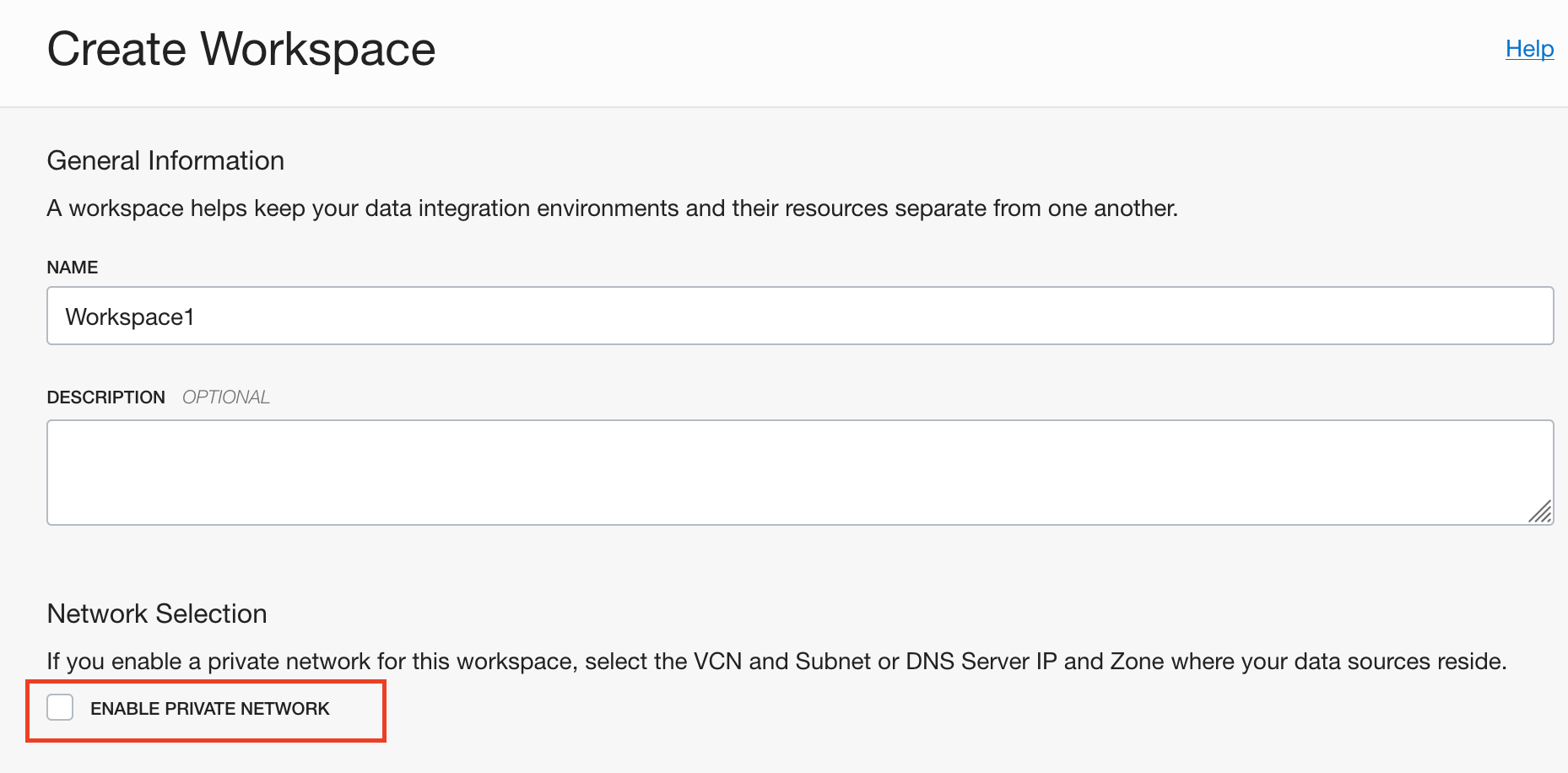The image size is (1568, 773).
Task: Focus the Name input field
Action: point(800,316)
